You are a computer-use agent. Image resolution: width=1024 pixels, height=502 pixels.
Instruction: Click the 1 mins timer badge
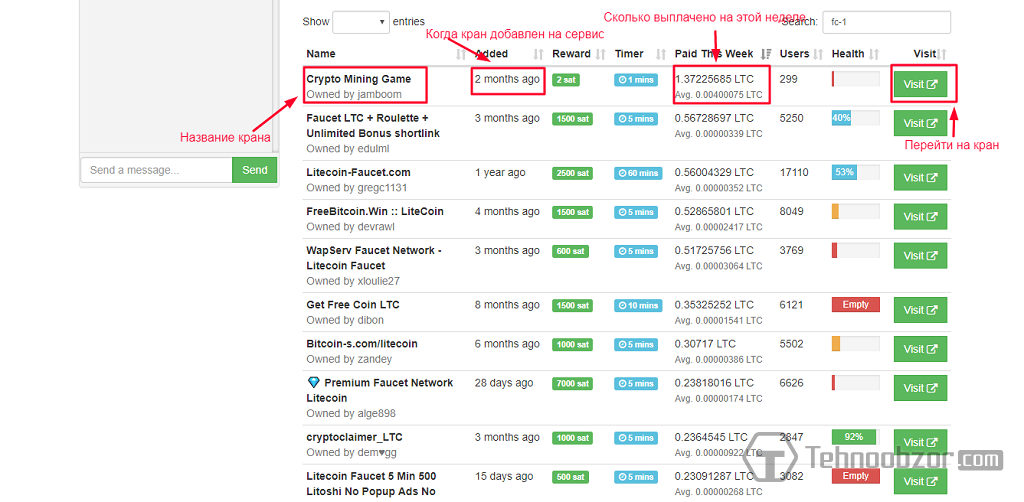pyautogui.click(x=635, y=80)
